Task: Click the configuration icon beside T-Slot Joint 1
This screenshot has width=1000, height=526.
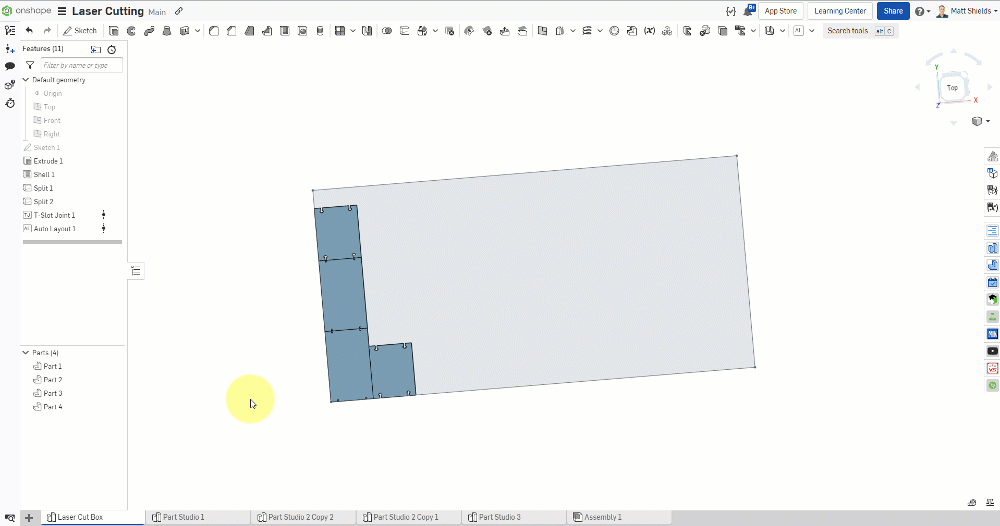Action: [103, 215]
